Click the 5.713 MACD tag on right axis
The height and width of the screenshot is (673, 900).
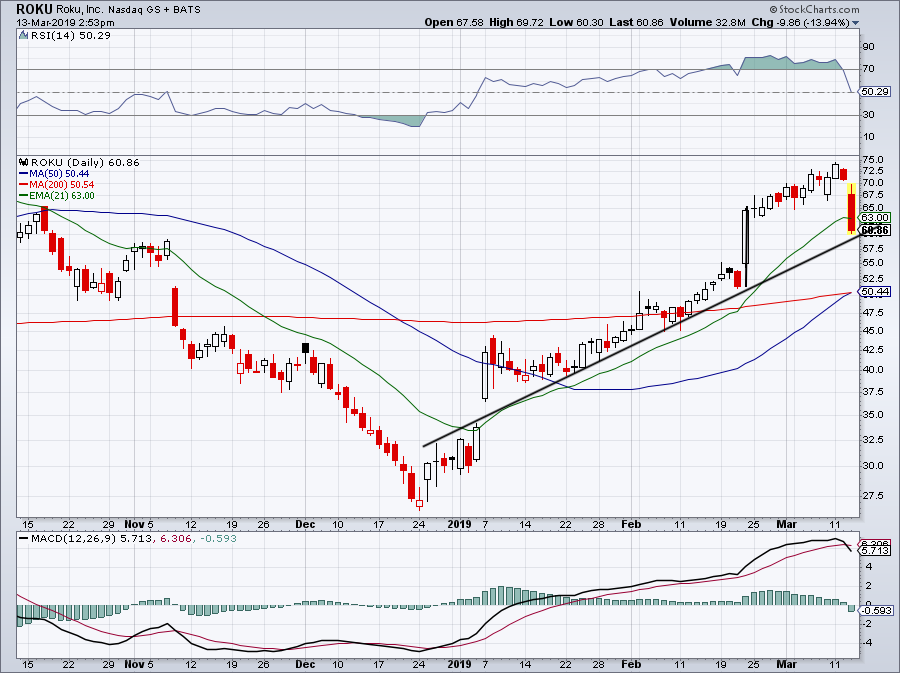pos(876,550)
